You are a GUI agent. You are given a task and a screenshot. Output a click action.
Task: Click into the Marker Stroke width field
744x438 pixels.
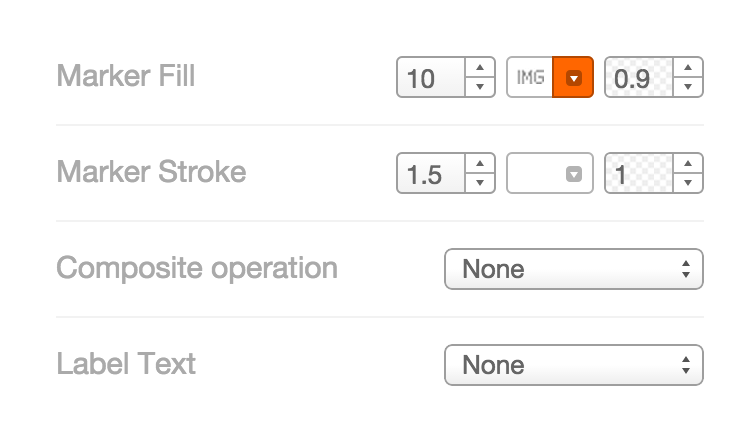(x=431, y=173)
